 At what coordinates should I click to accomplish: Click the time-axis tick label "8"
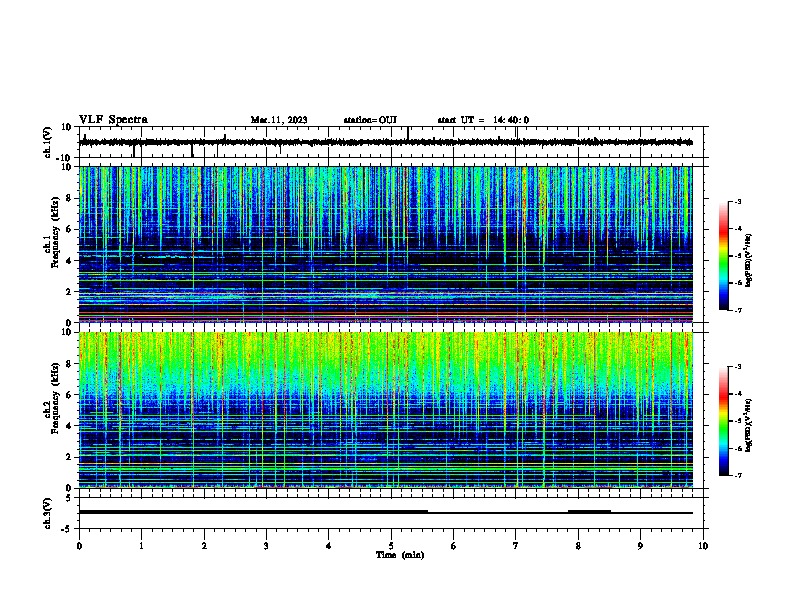pyautogui.click(x=578, y=546)
